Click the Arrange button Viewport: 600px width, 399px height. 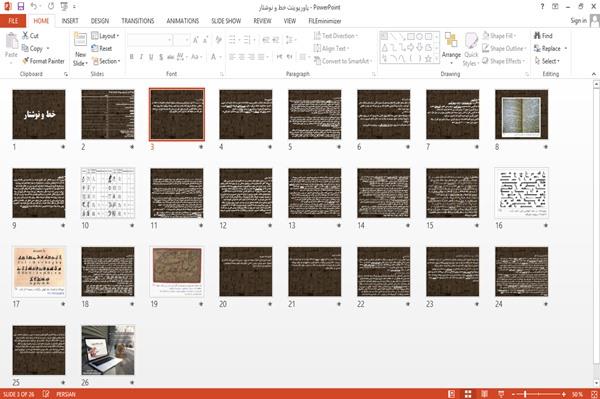click(451, 47)
